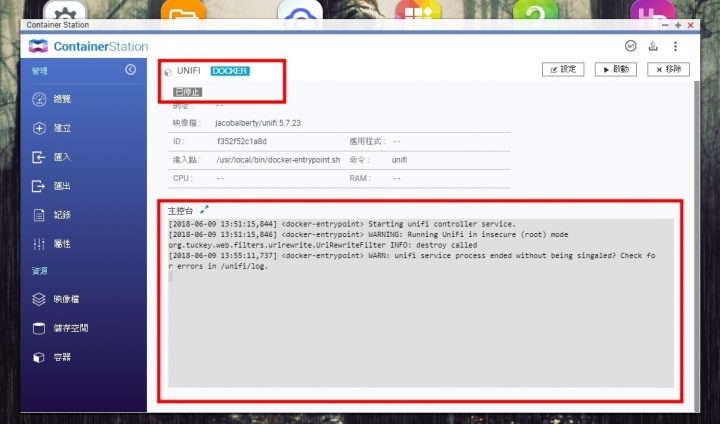Click the 總覽 gauge icon
Screen dimensions: 720x424
click(x=39, y=99)
